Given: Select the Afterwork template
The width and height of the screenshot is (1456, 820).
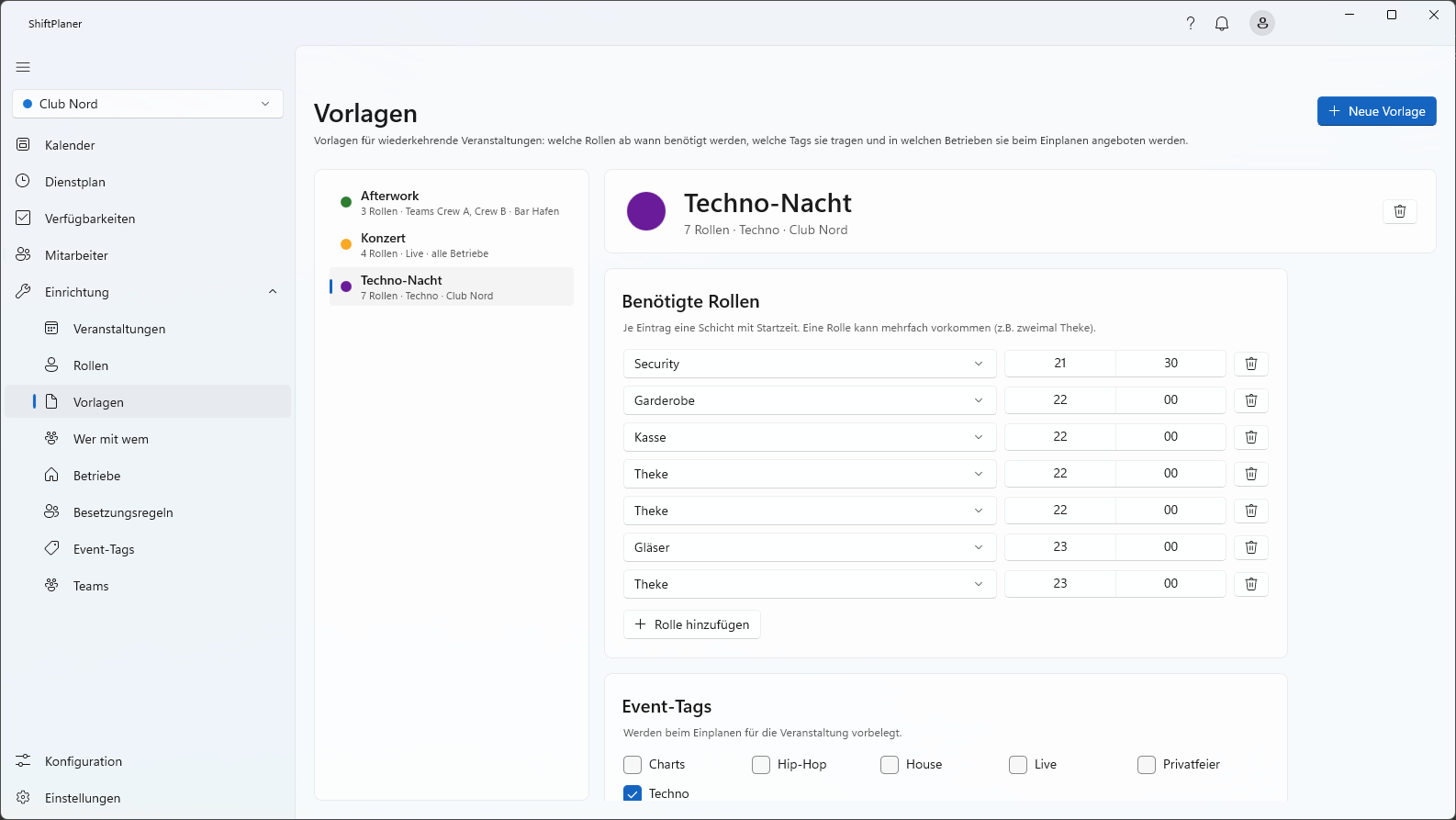Looking at the screenshot, I should pos(452,203).
